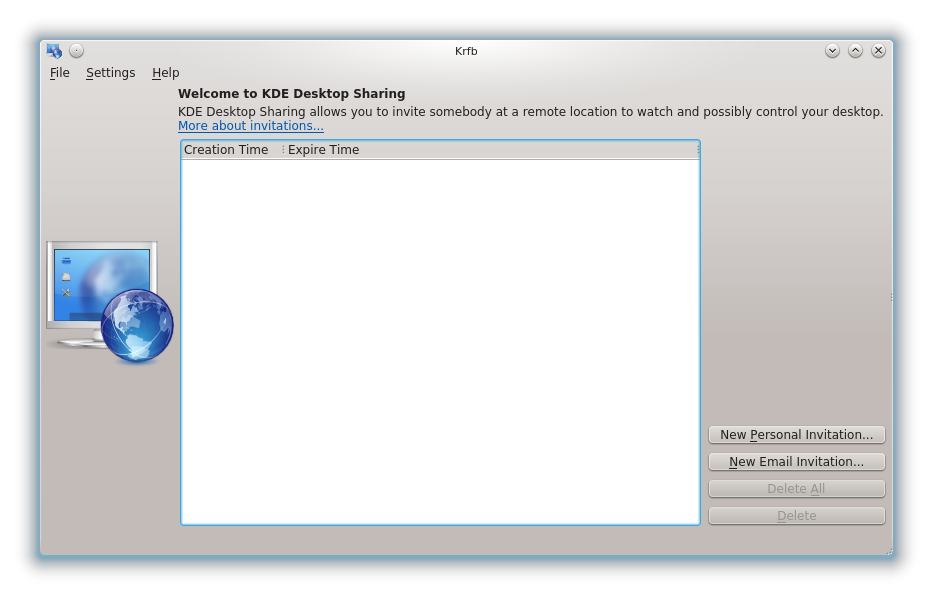
Task: Sort by Creation Time column header
Action: (232, 150)
